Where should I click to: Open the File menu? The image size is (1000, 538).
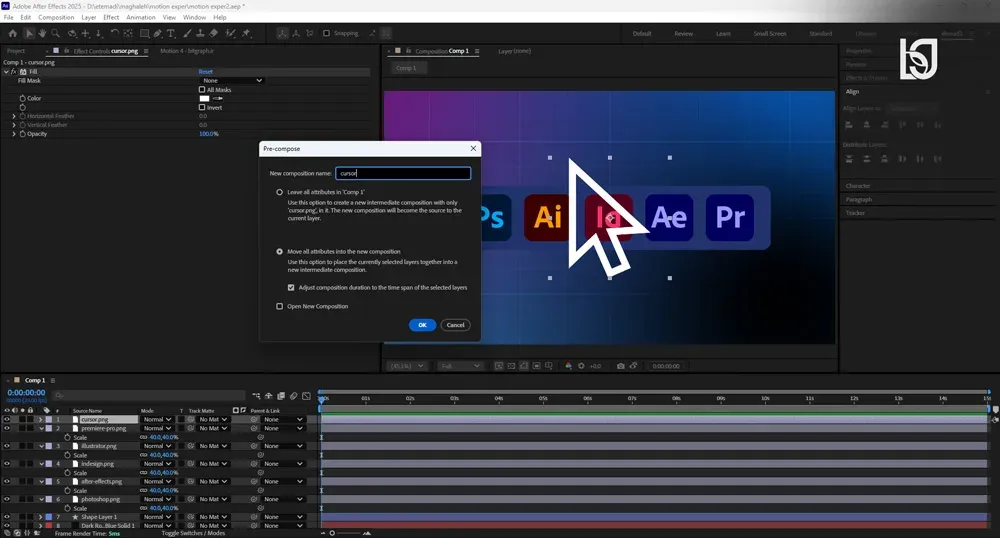8,17
